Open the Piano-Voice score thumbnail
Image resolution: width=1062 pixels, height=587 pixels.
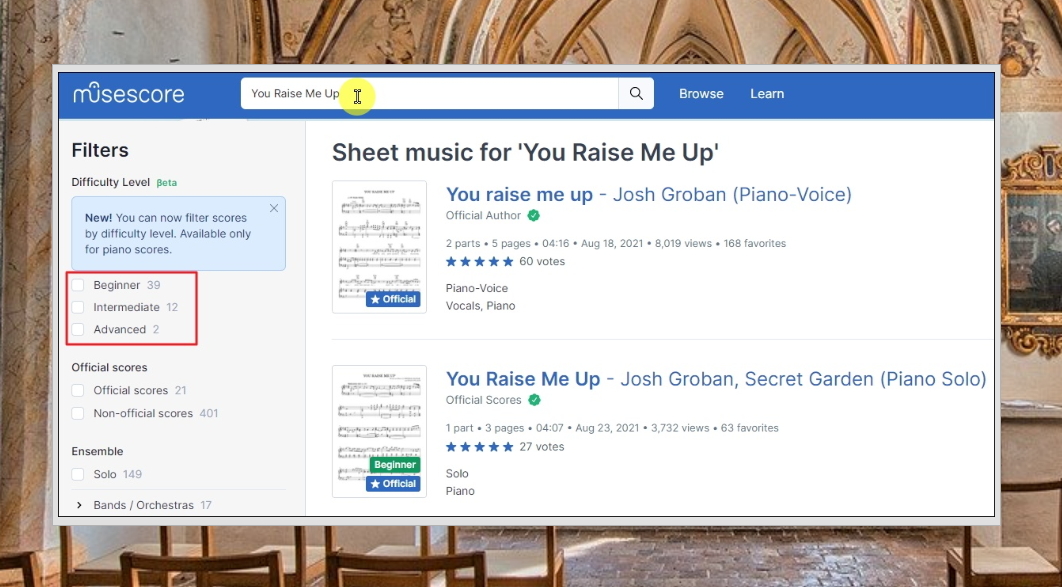coord(379,246)
